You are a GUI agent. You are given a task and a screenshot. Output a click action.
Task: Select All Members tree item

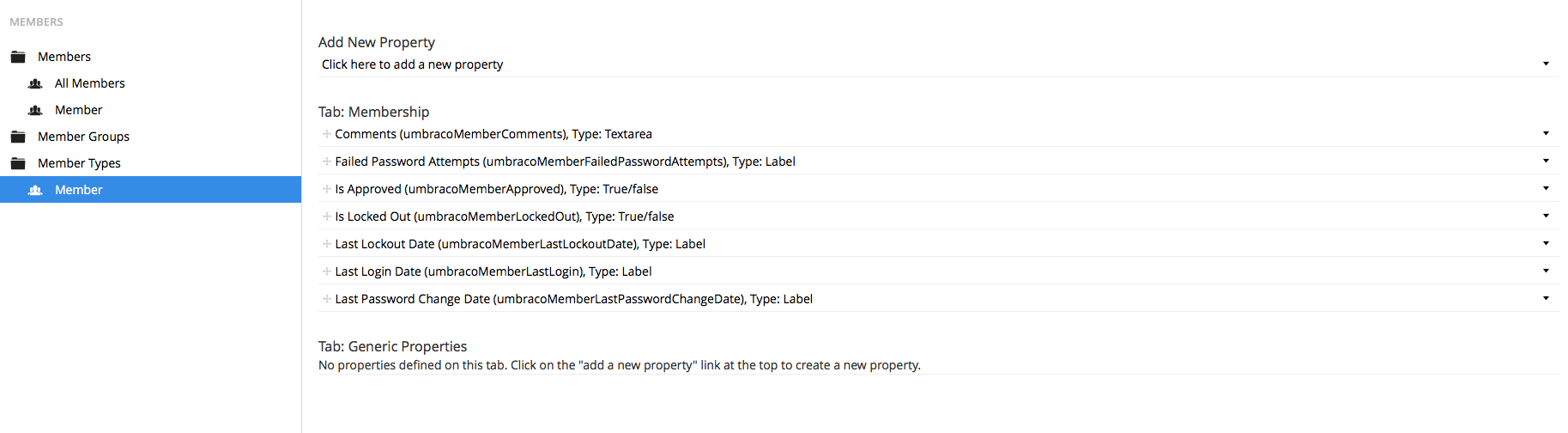(90, 83)
